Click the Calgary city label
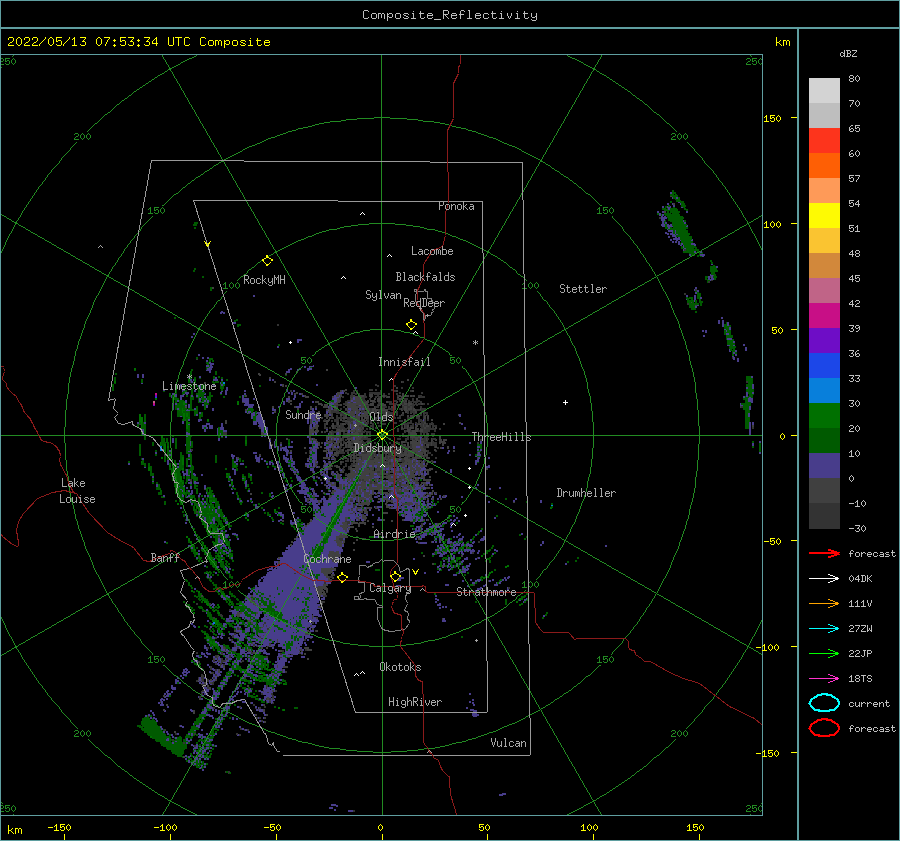The image size is (900, 841). click(390, 588)
